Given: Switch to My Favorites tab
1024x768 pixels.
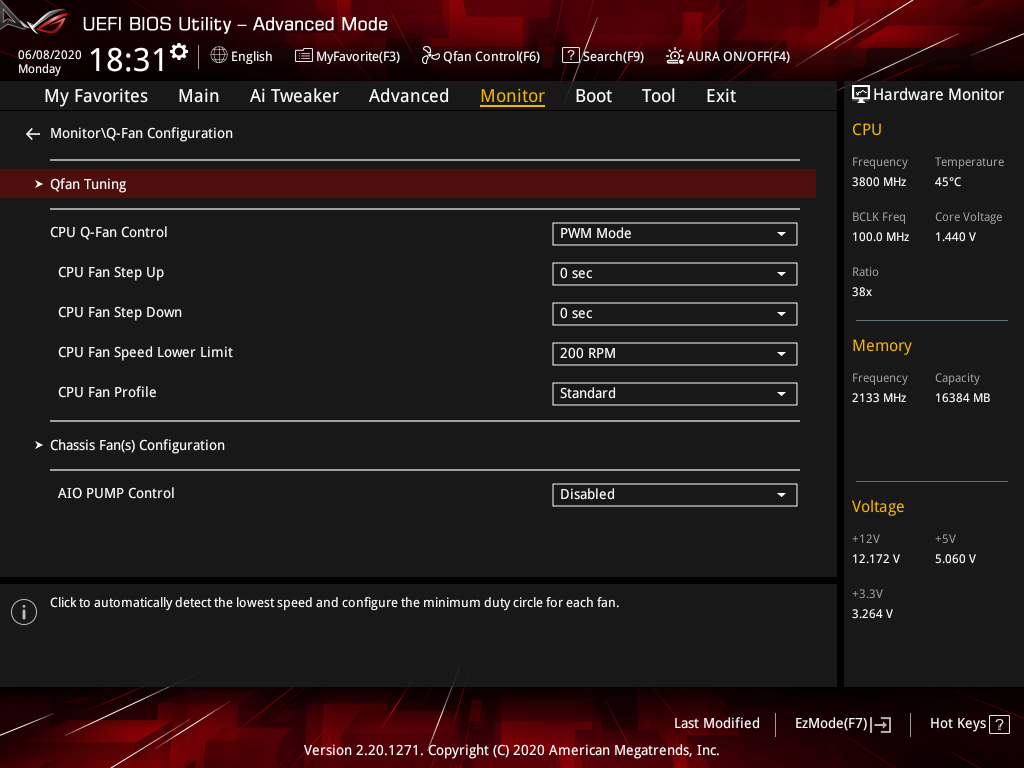Looking at the screenshot, I should click(x=96, y=96).
